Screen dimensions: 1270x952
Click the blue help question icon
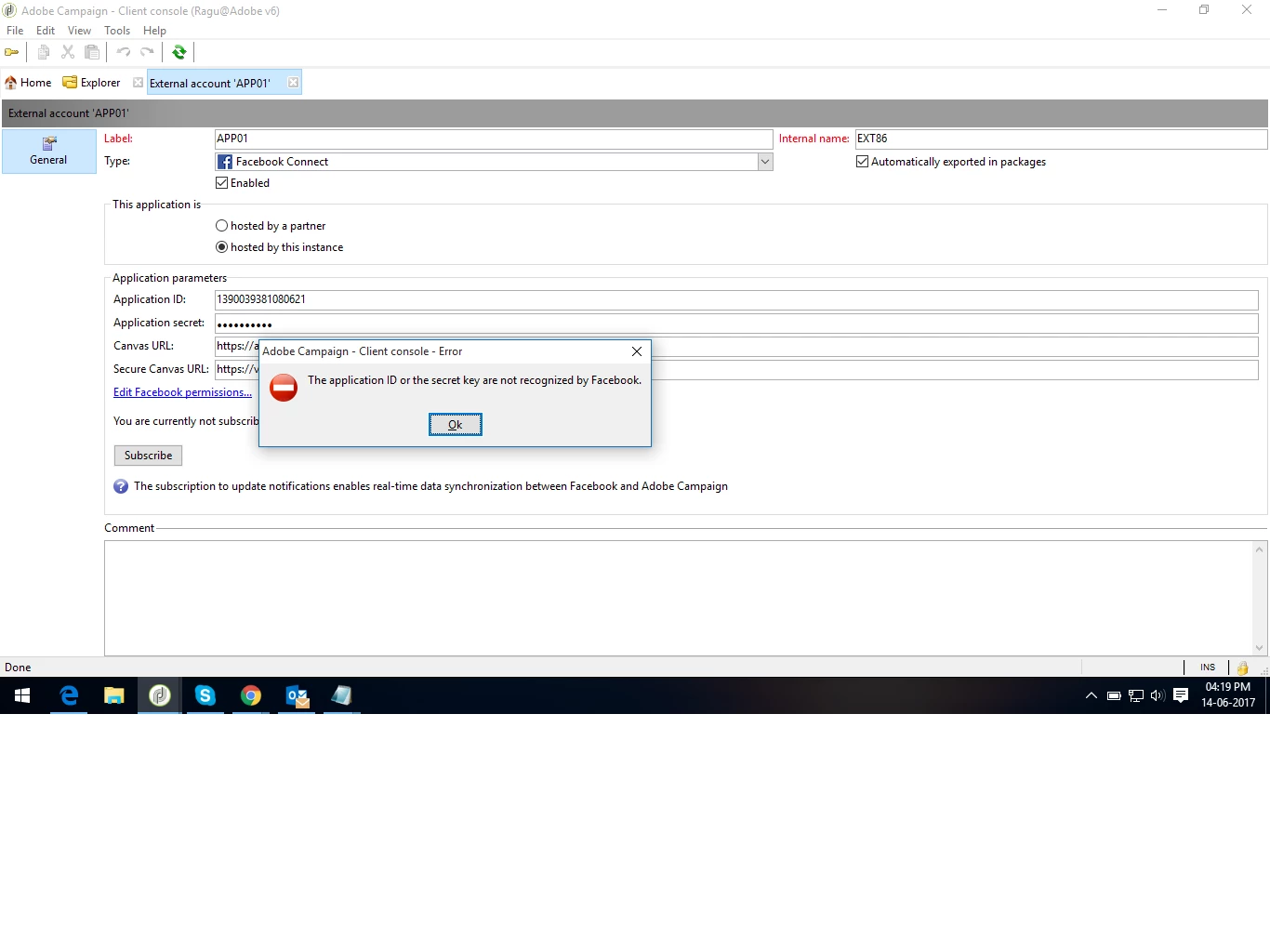(x=121, y=486)
